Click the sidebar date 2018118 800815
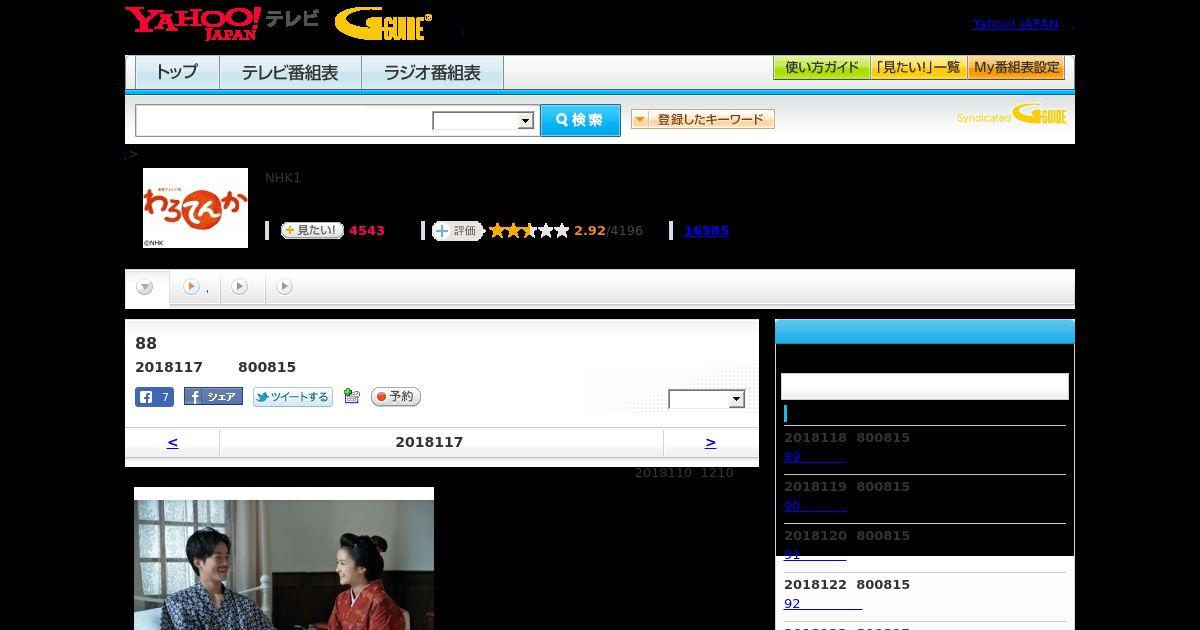The height and width of the screenshot is (630, 1200). pos(847,438)
